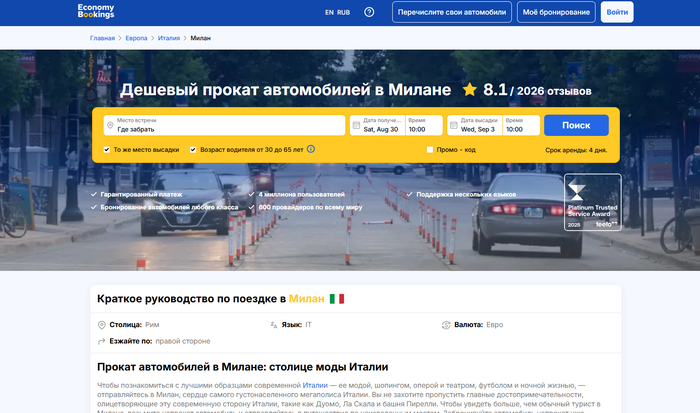The image size is (700, 413).
Task: Click '4 миллиона пользователей' feature text
Action: pos(302,195)
